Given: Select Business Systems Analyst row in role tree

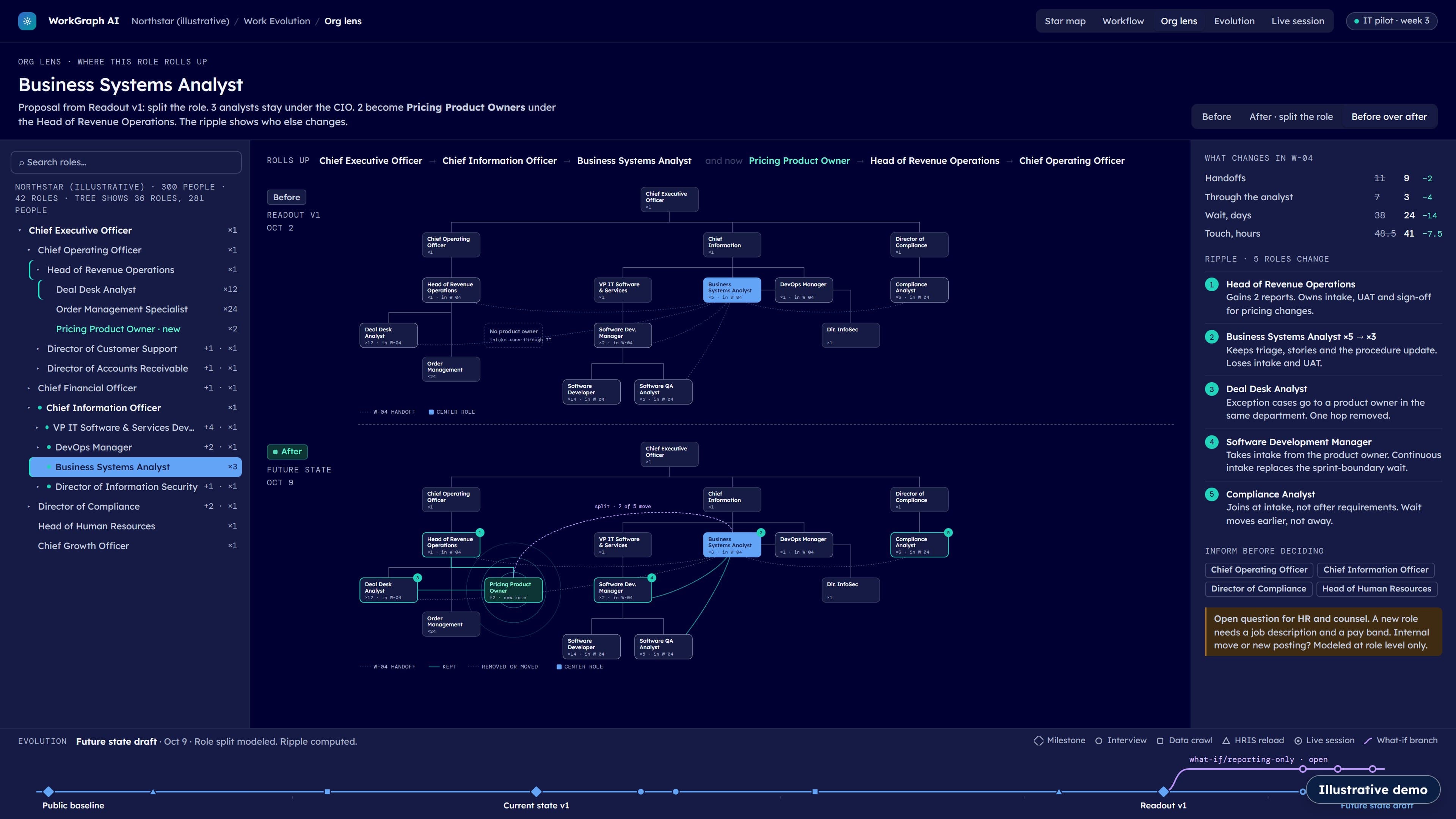Looking at the screenshot, I should click(x=135, y=467).
